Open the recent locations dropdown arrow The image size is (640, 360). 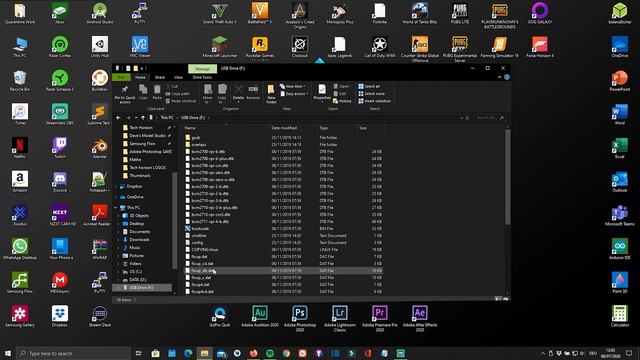[136, 118]
